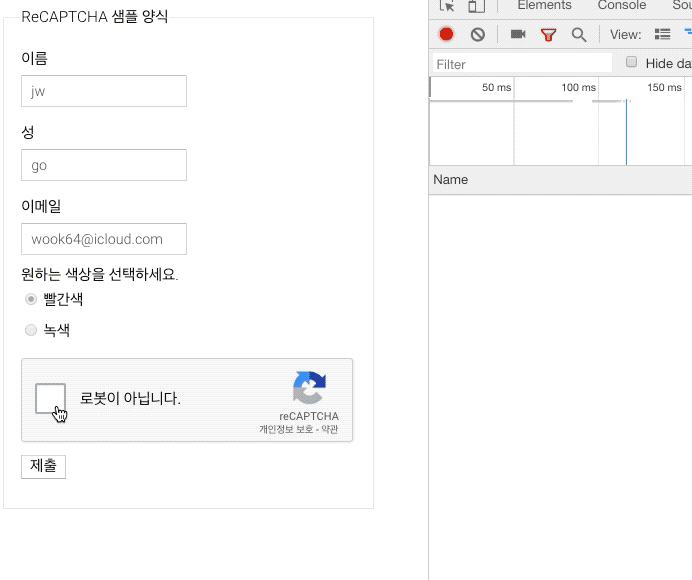Select the large request rows view icon

662,34
